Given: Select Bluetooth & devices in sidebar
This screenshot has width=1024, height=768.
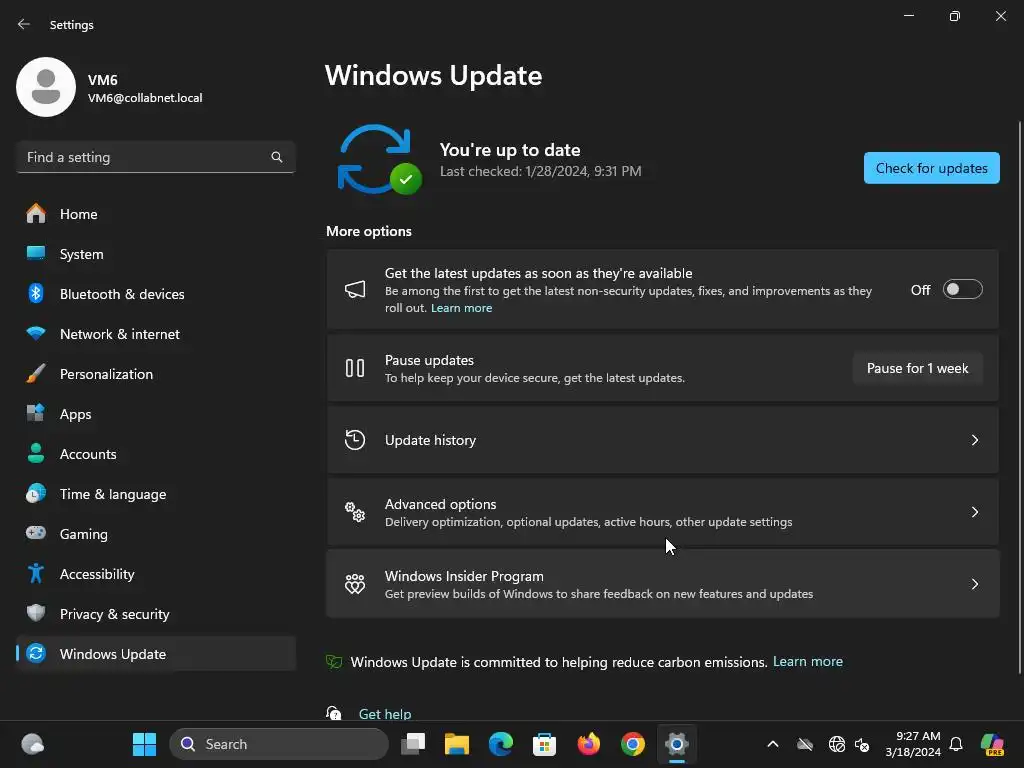Looking at the screenshot, I should (155, 293).
